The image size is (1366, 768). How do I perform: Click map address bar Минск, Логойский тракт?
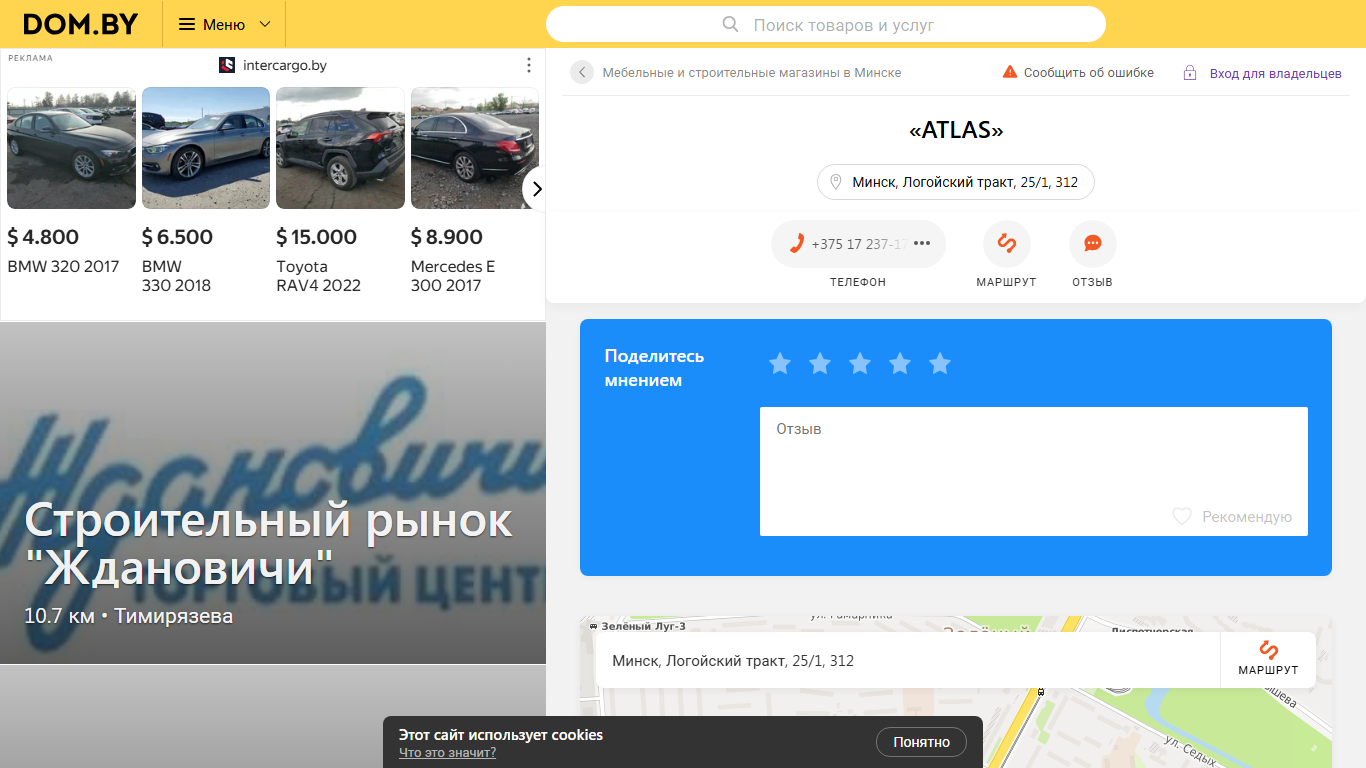(908, 660)
